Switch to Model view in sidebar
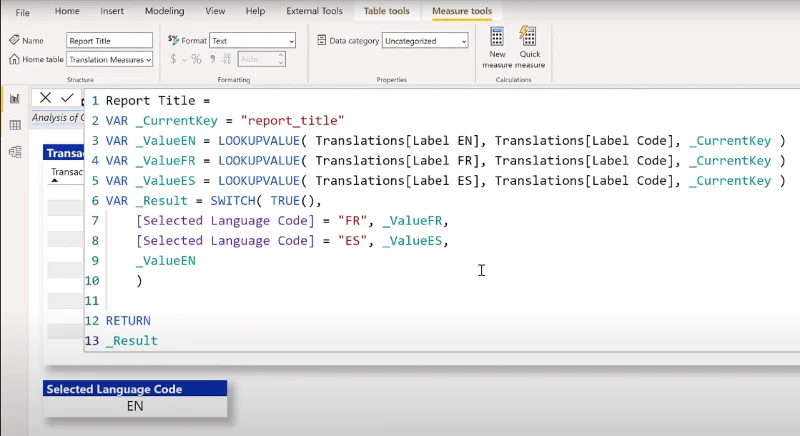Screen dimensions: 800x436 pos(15,151)
